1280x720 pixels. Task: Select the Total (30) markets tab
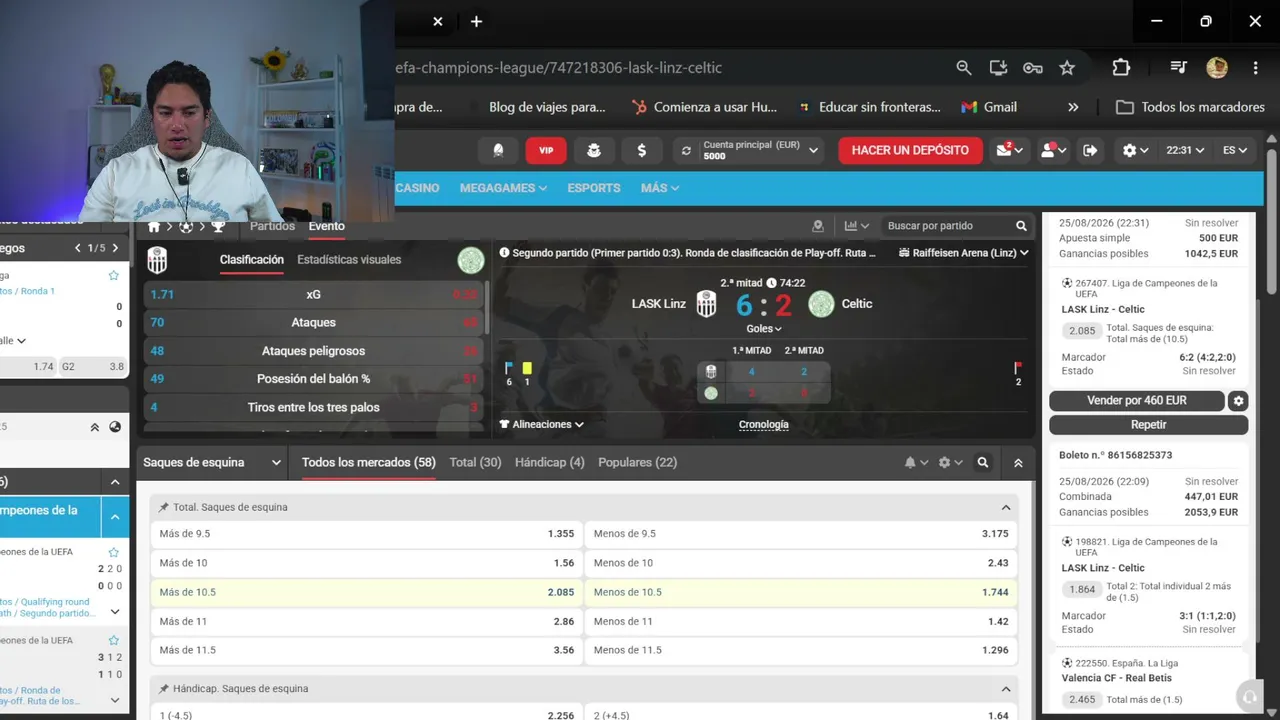tap(475, 462)
